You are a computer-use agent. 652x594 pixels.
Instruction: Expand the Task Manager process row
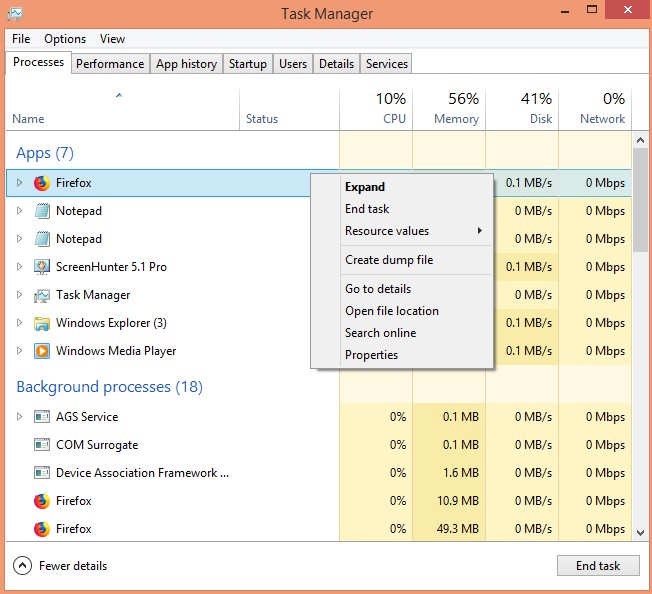click(19, 295)
